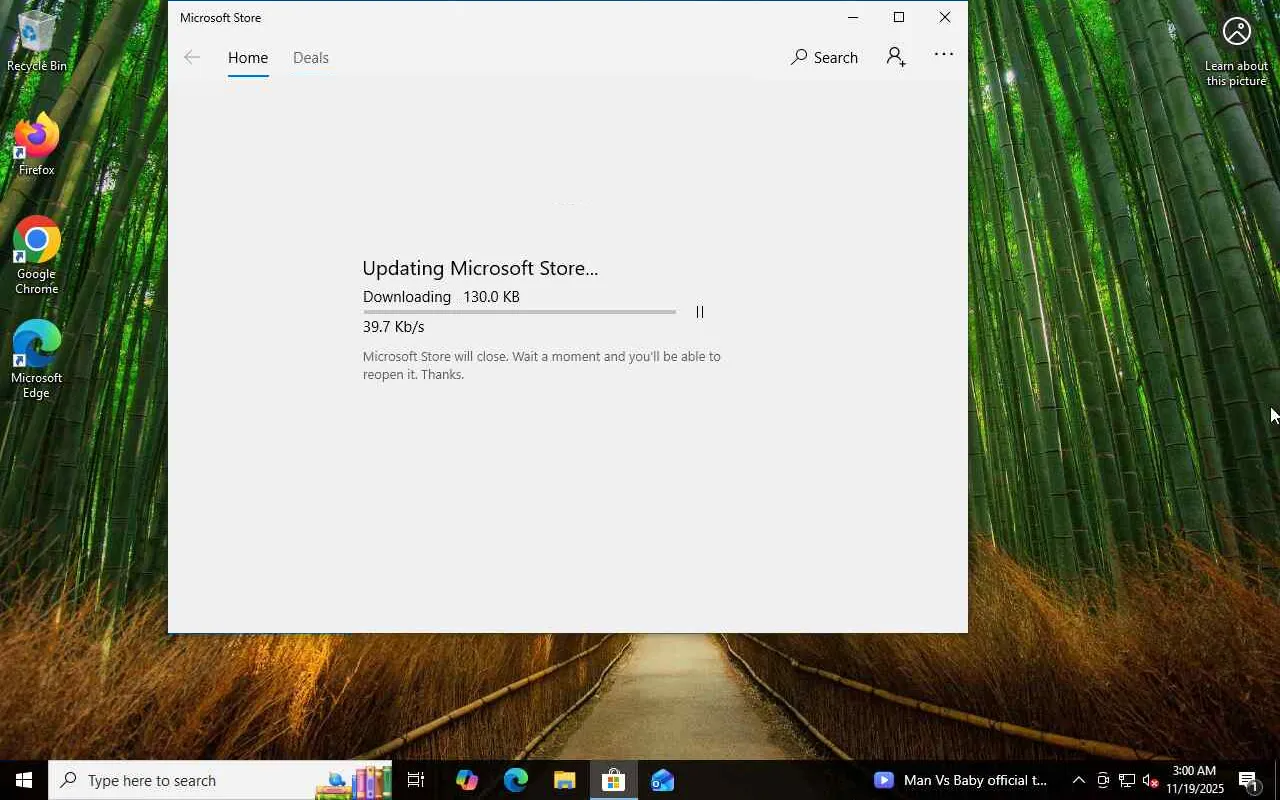
Task: Open the notification center icon
Action: 1249,780
